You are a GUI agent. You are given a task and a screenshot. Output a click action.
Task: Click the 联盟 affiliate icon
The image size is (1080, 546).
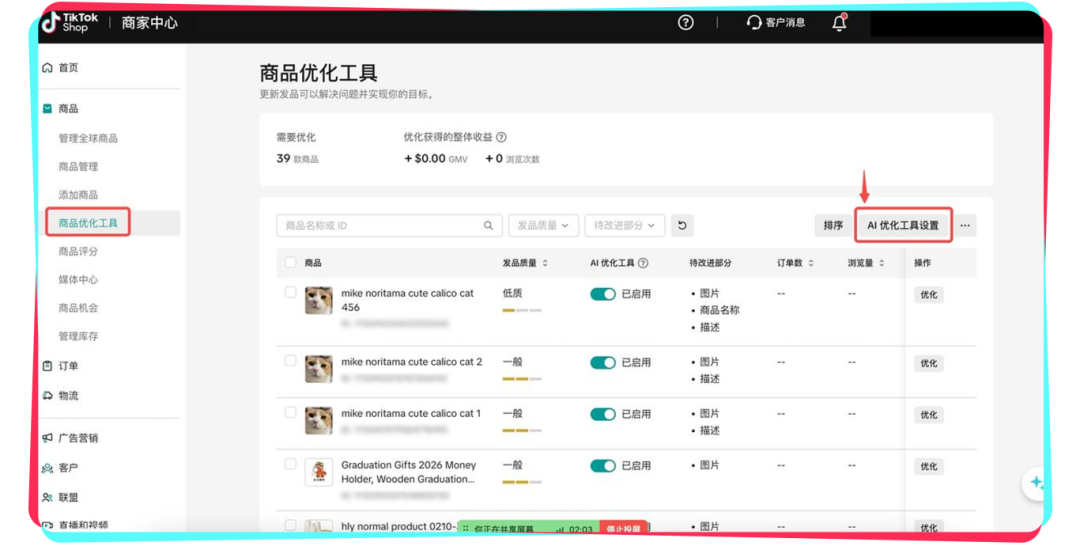point(47,497)
